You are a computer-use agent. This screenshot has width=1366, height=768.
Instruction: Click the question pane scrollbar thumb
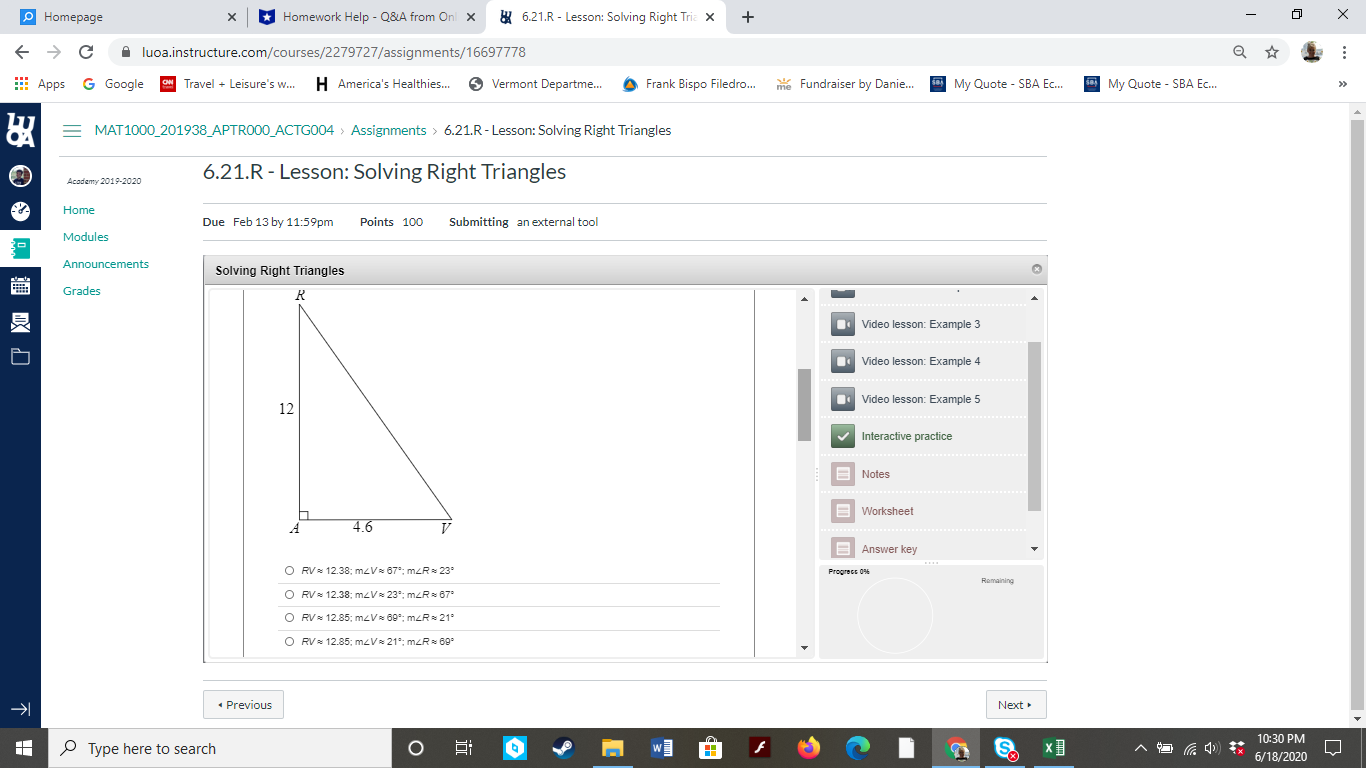point(804,405)
